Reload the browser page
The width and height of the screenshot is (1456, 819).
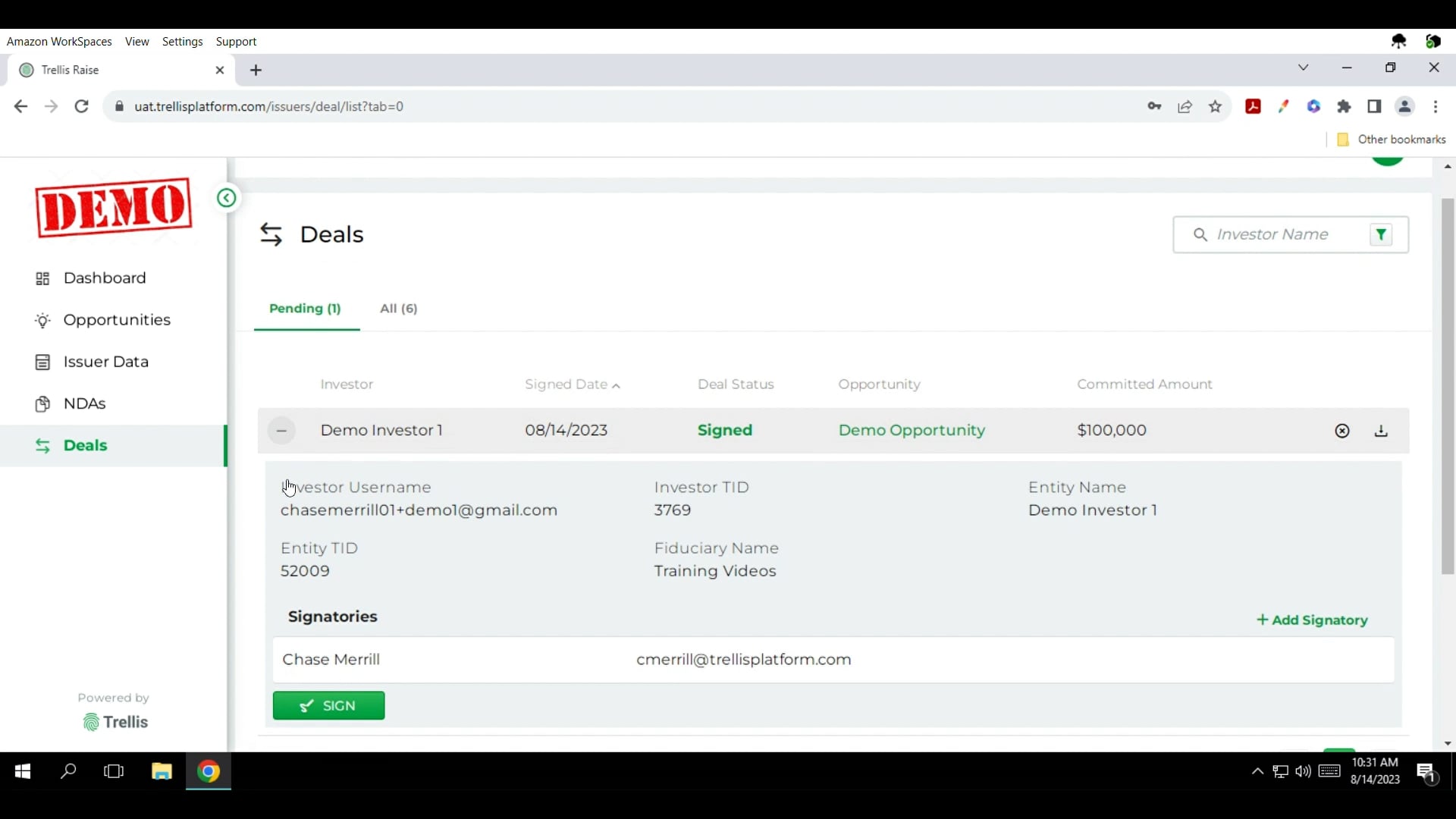(82, 106)
